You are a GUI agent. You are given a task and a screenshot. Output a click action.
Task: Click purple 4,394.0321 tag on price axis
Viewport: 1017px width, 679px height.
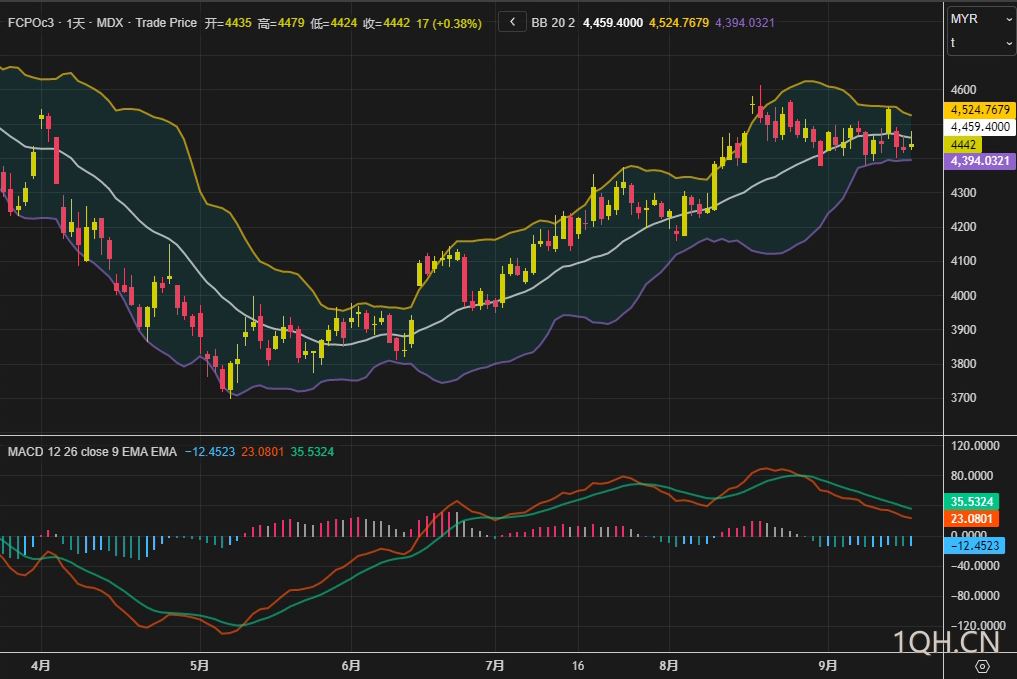coord(980,161)
